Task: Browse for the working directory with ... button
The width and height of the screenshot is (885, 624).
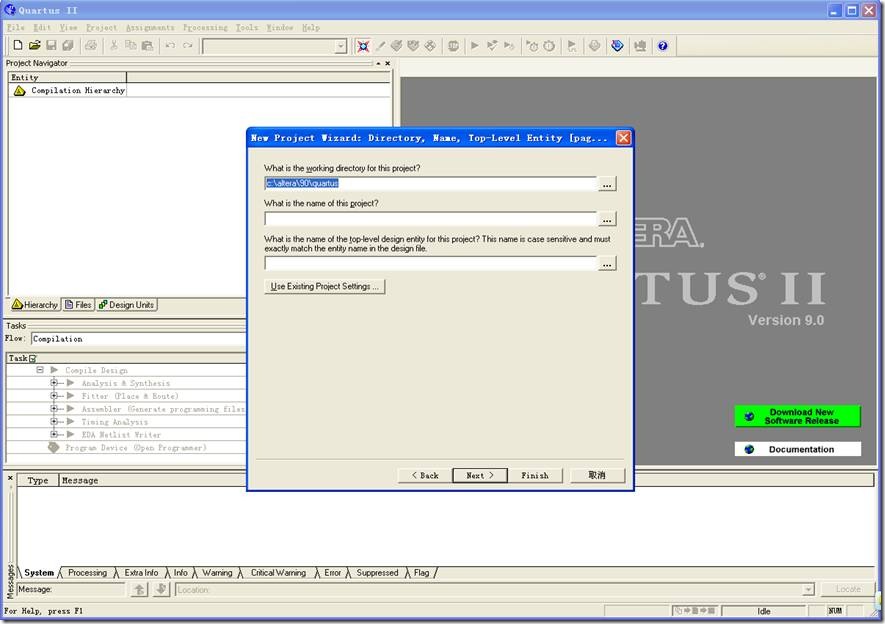Action: click(x=607, y=184)
